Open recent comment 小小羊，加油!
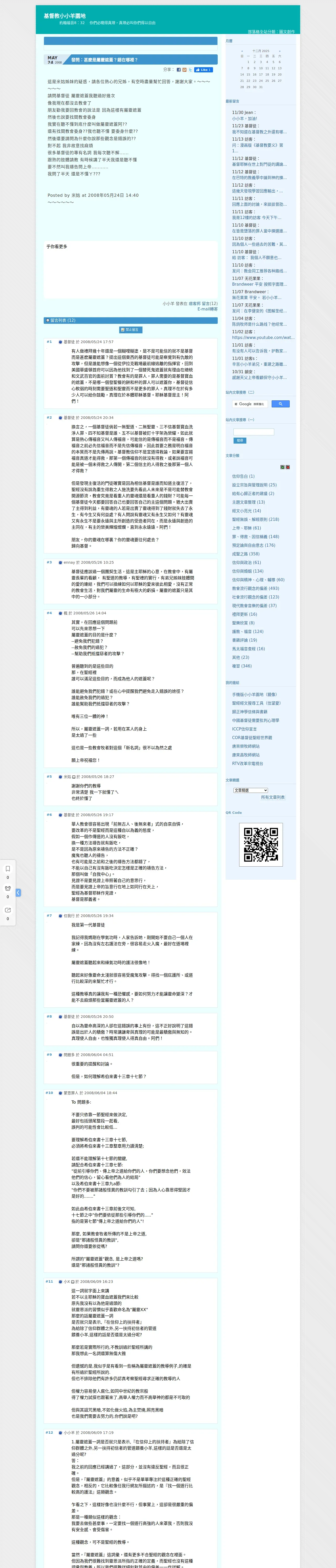 coord(244,119)
